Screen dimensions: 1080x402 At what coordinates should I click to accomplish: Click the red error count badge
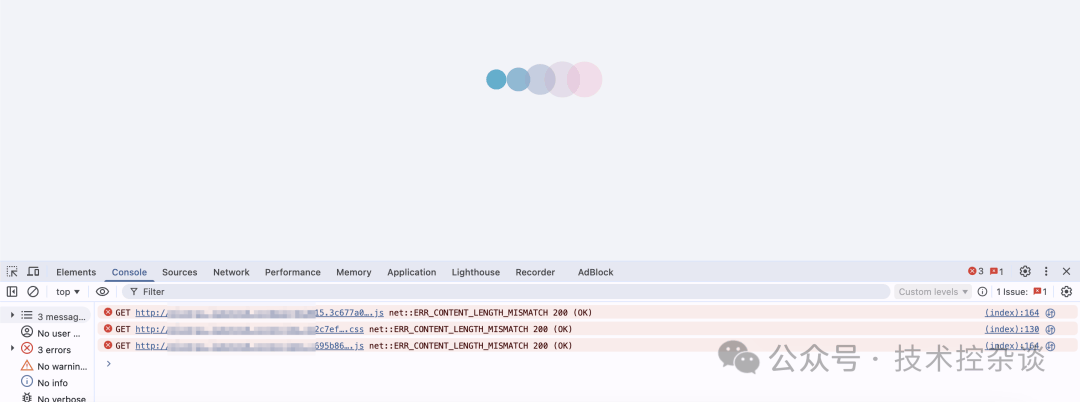point(975,272)
